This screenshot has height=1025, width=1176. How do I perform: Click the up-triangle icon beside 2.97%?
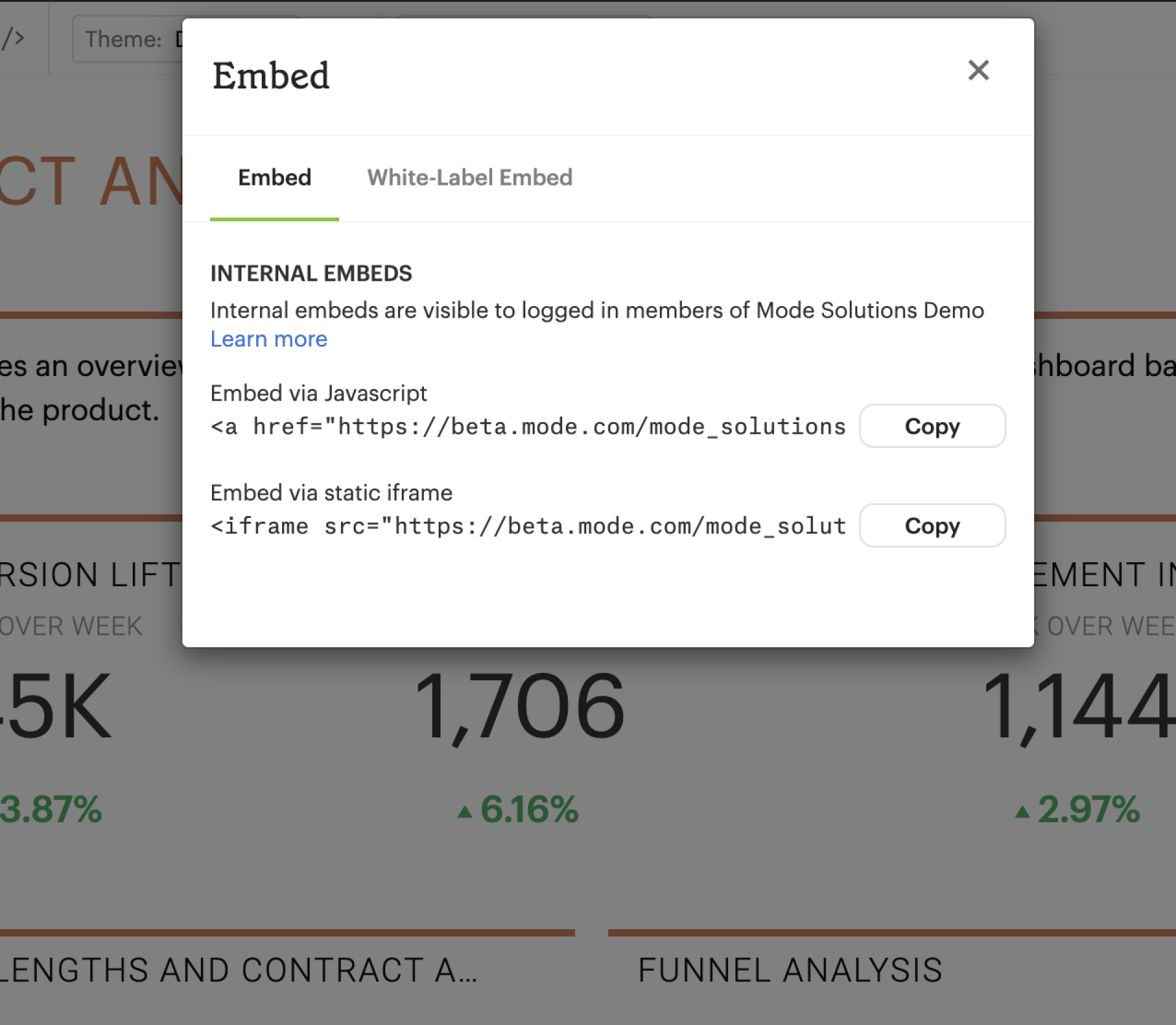[x=1022, y=812]
